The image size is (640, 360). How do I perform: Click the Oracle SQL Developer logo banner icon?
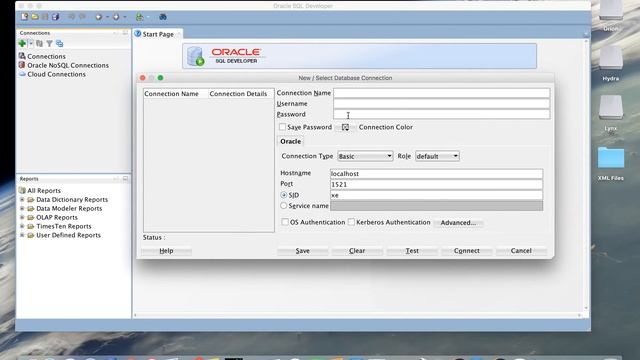(195, 56)
